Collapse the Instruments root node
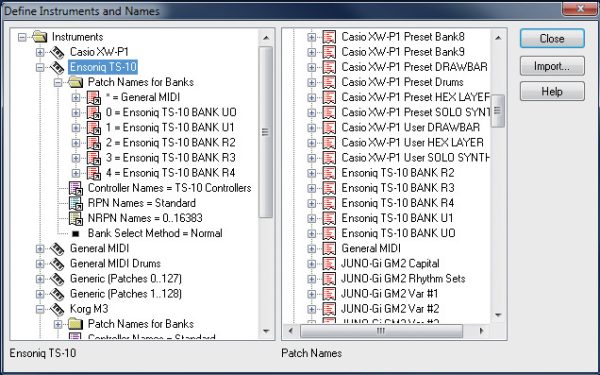This screenshot has height=375, width=600. pyautogui.click(x=22, y=37)
